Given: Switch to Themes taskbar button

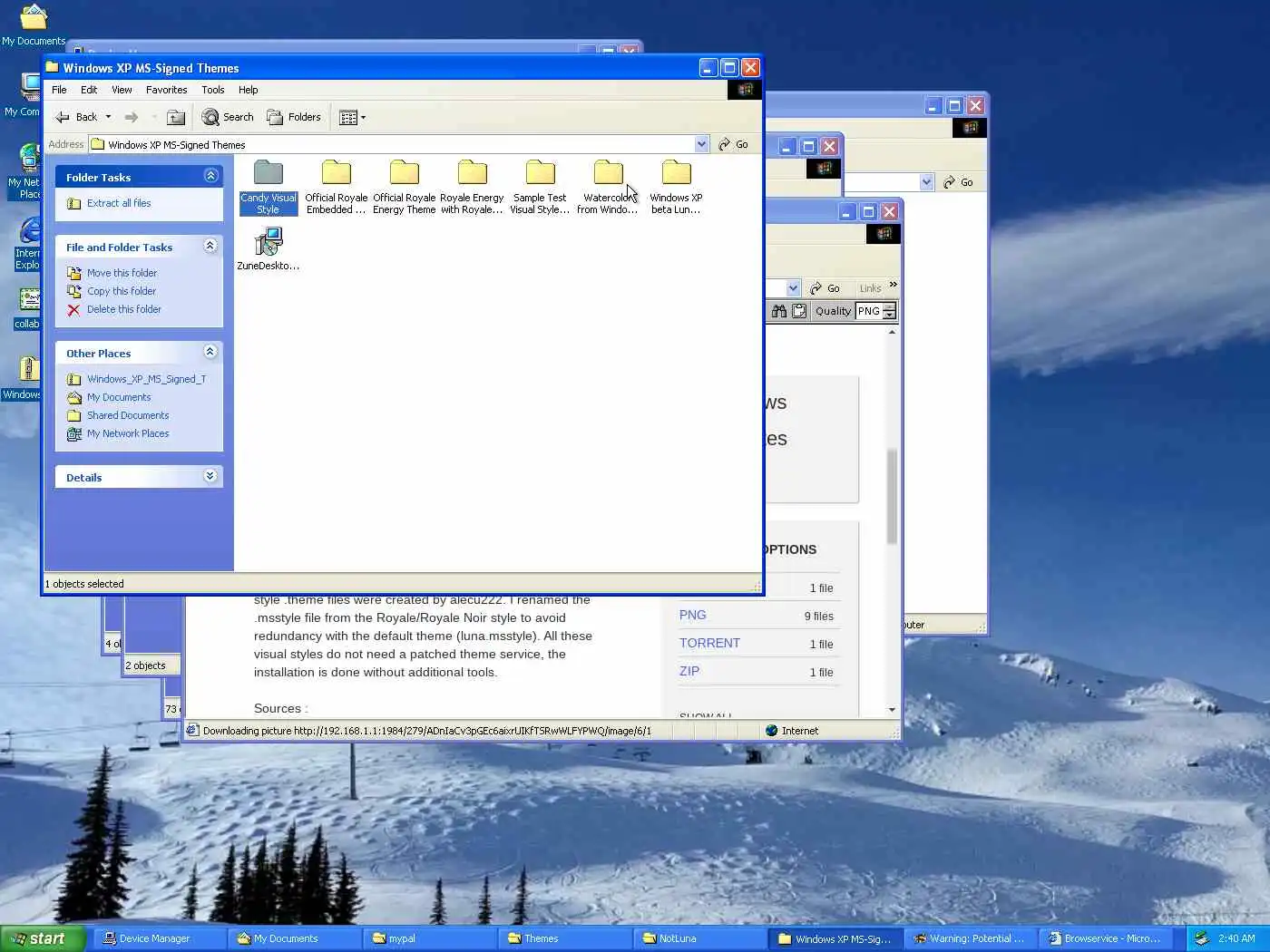Looking at the screenshot, I should point(564,938).
